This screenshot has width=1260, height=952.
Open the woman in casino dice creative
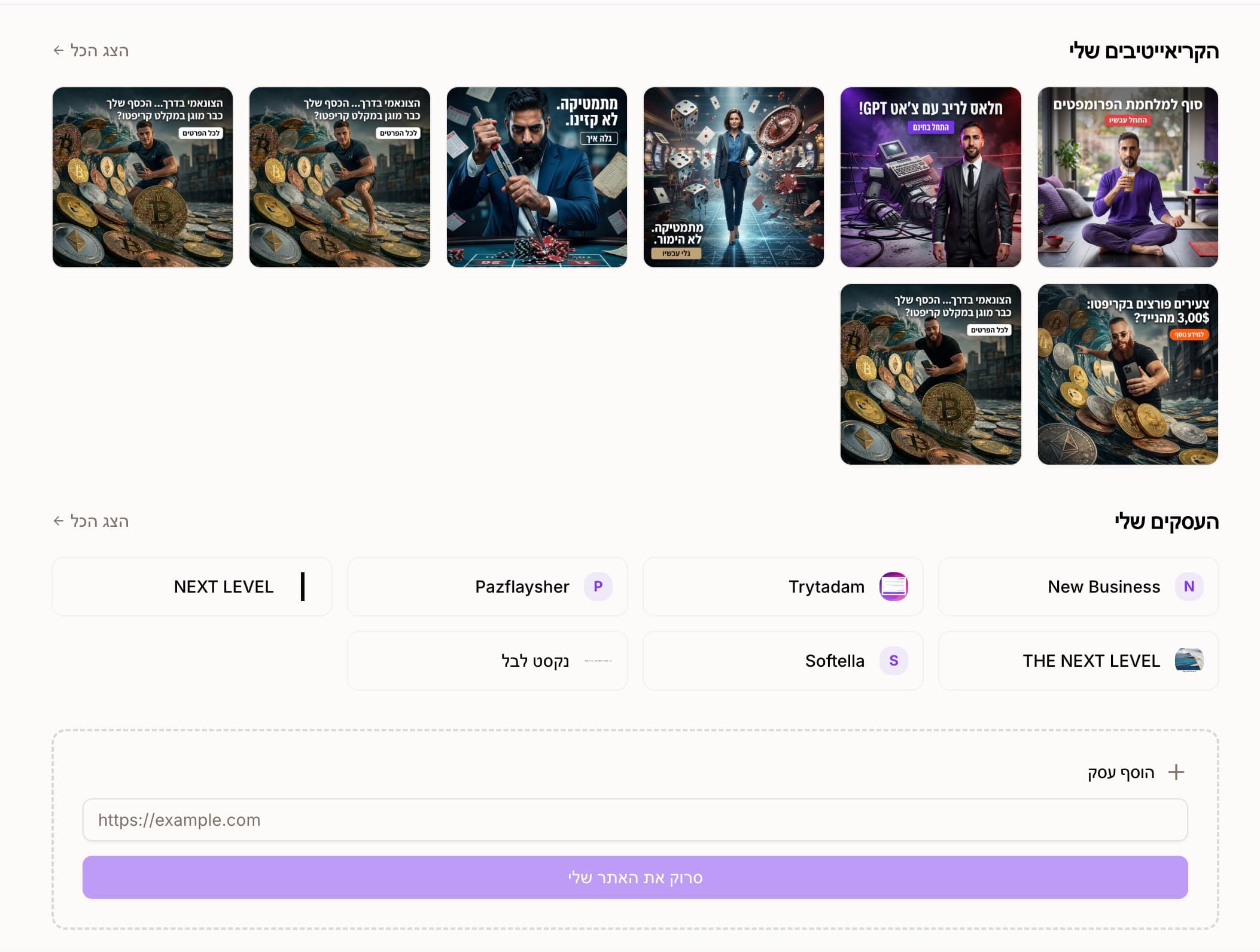click(734, 178)
